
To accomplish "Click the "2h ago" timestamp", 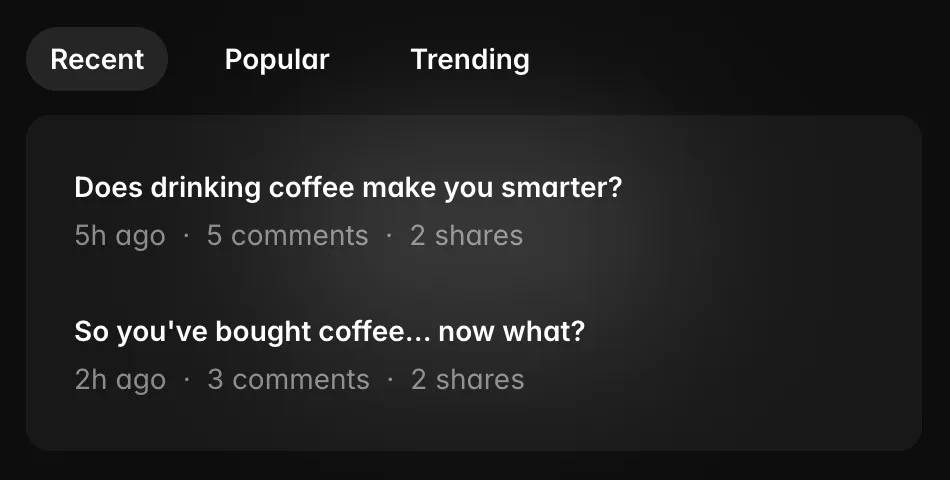I will (120, 380).
